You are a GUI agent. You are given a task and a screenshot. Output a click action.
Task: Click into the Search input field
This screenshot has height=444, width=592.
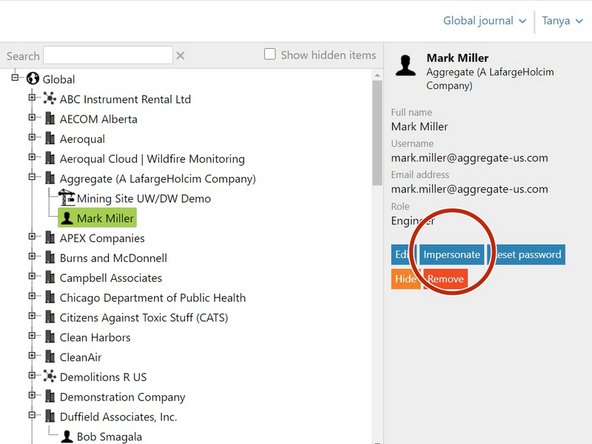click(x=108, y=55)
